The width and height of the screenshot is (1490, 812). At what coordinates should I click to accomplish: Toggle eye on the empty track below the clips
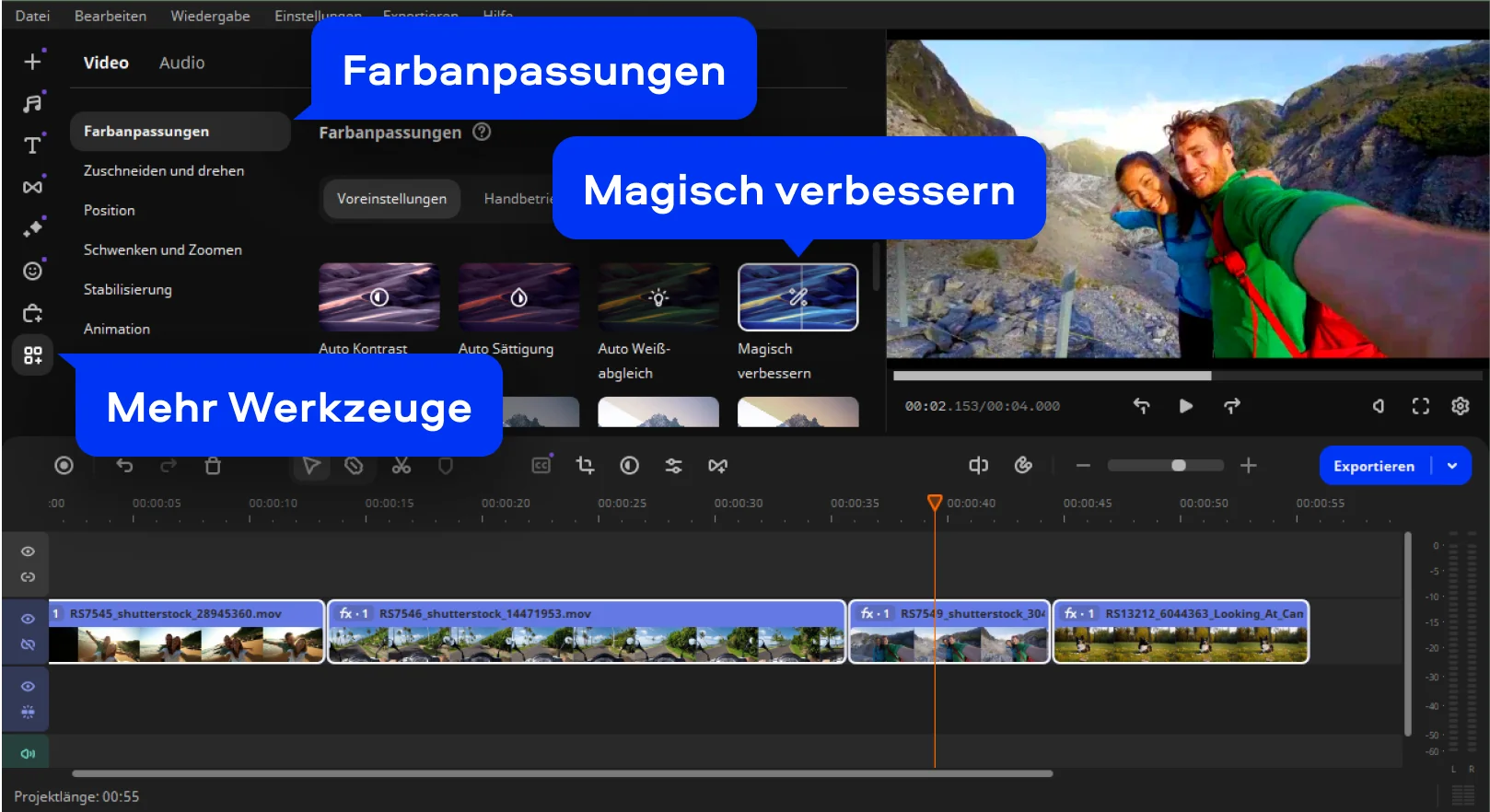tap(28, 687)
